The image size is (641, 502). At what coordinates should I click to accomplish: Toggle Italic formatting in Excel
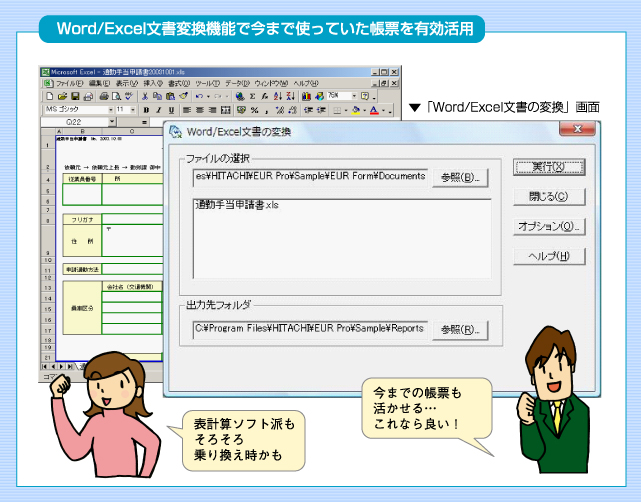[x=159, y=110]
